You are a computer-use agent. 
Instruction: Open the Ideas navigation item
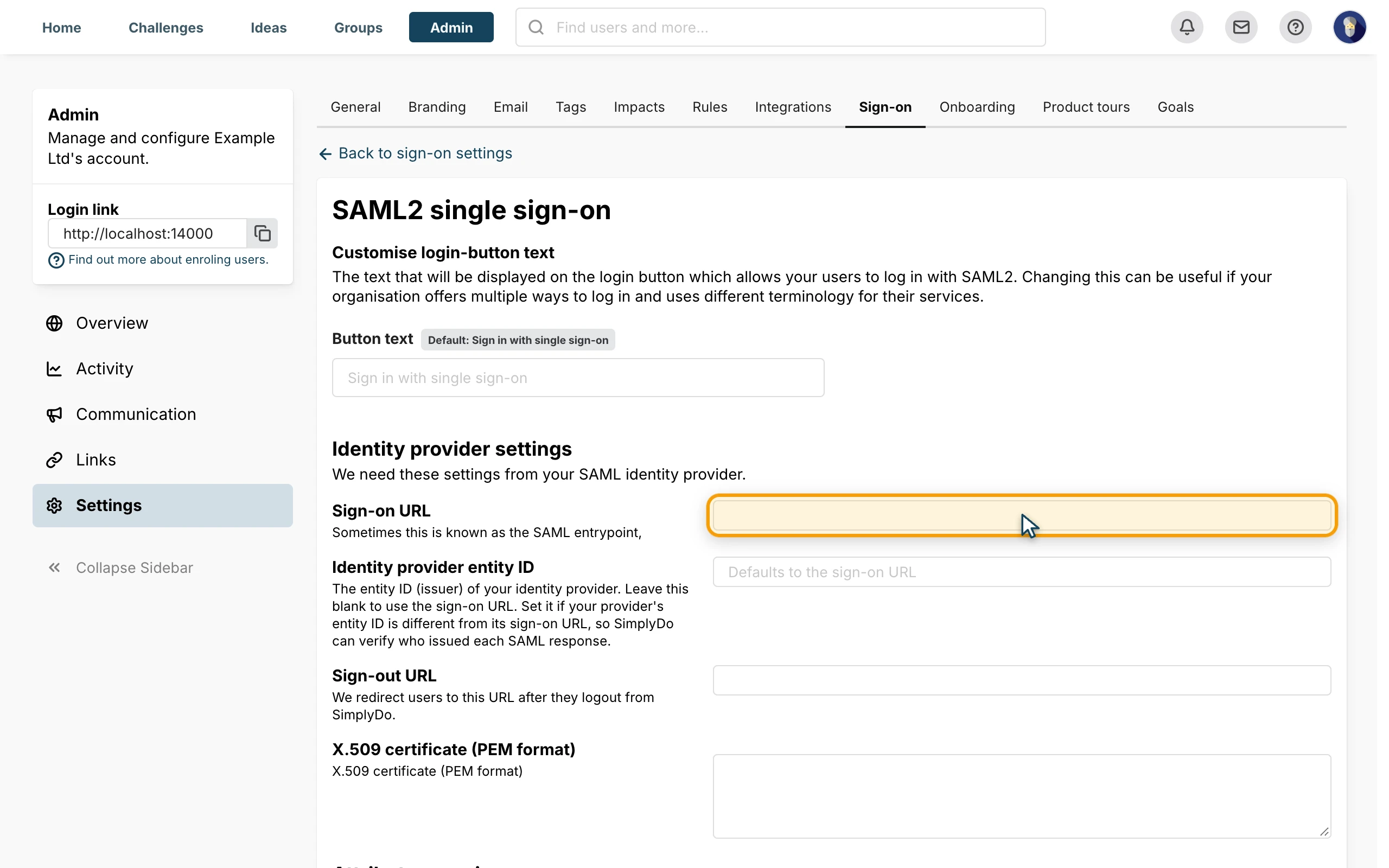(269, 28)
